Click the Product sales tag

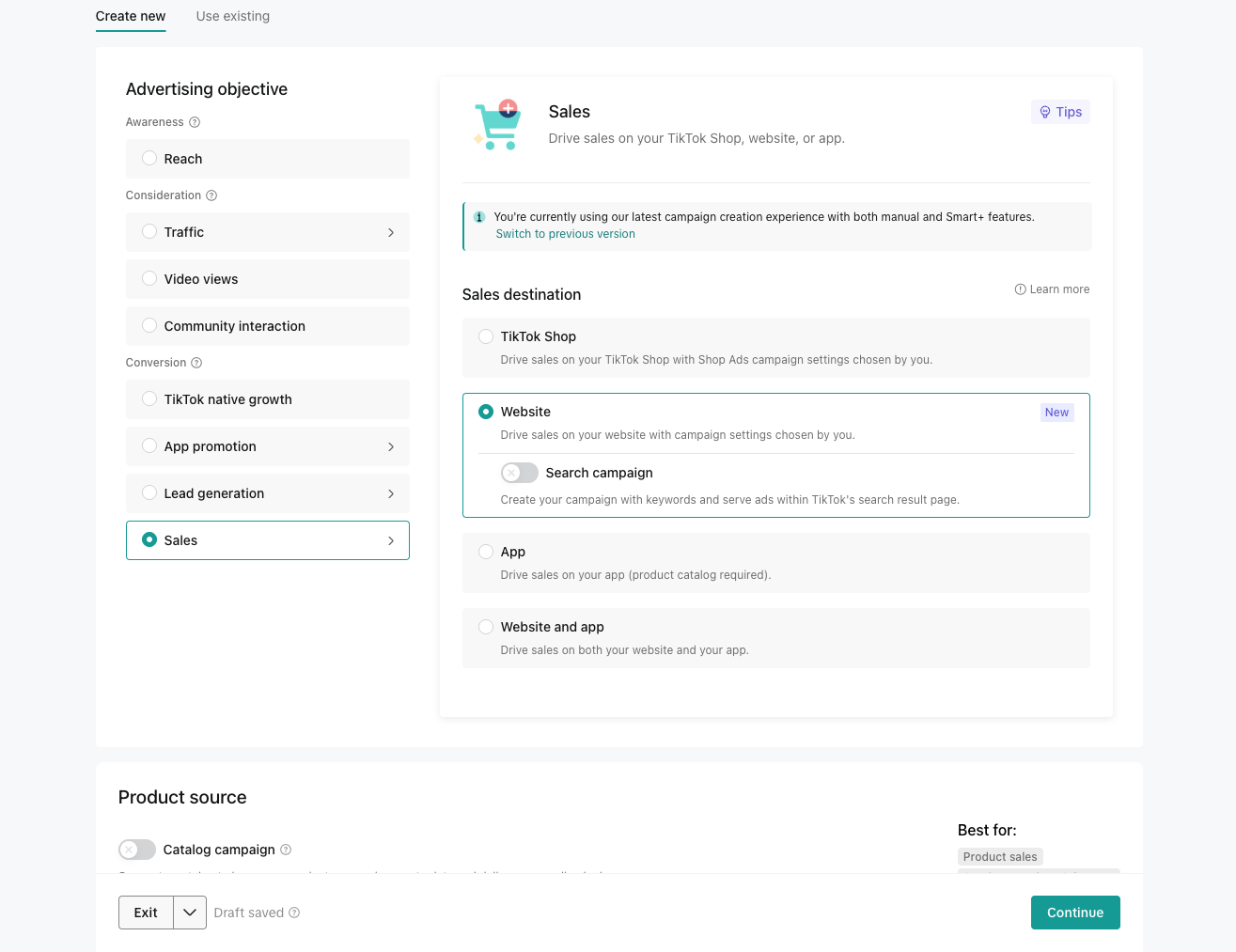(1000, 857)
